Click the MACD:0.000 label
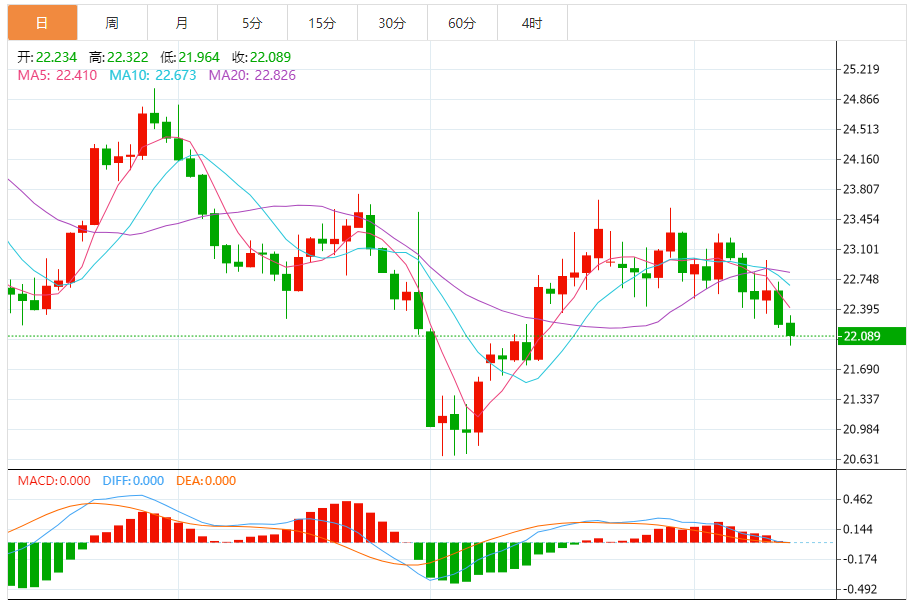Screen dimensions: 916x600 point(54,481)
